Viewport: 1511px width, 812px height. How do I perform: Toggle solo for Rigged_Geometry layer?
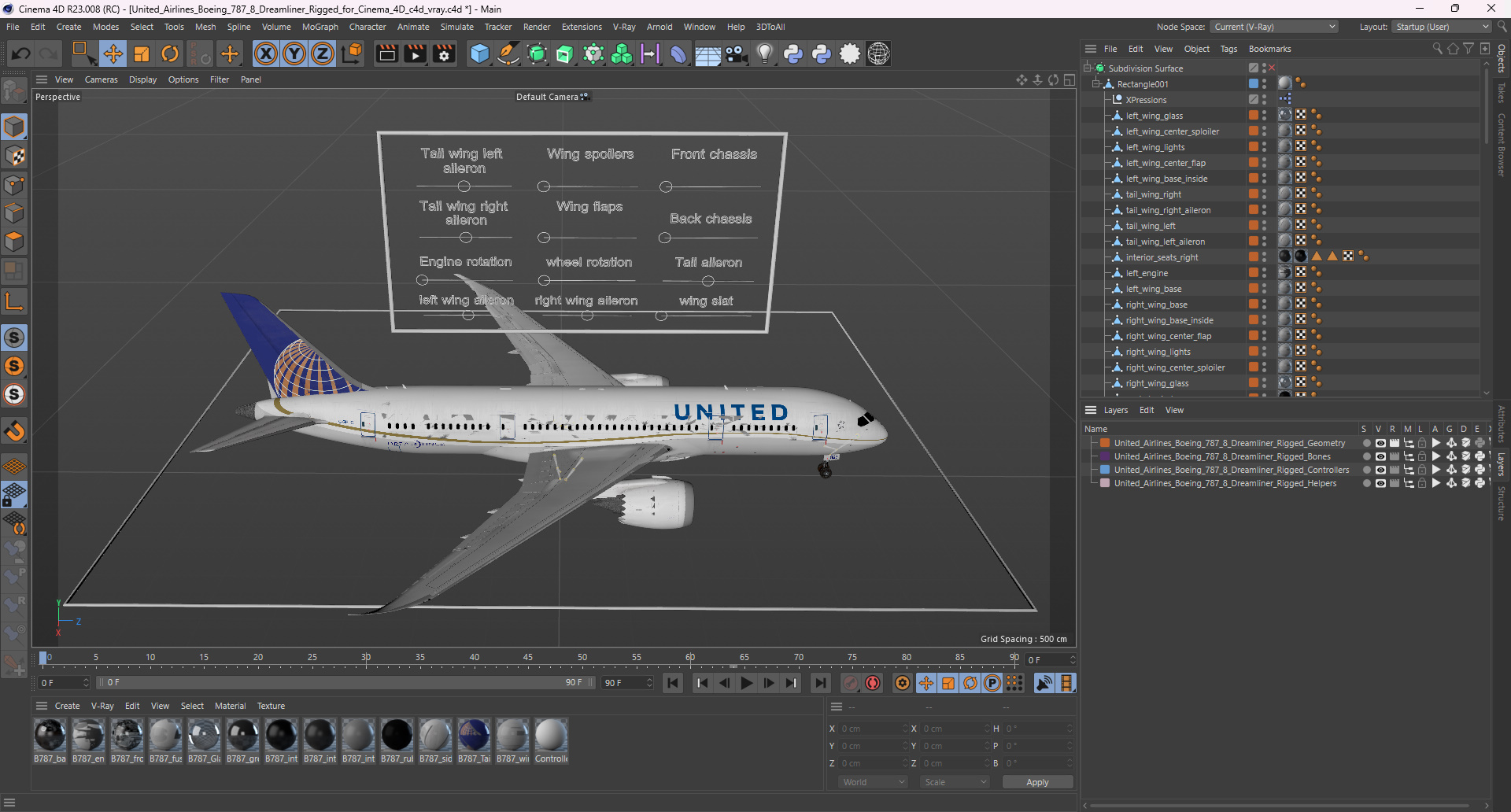point(1366,443)
